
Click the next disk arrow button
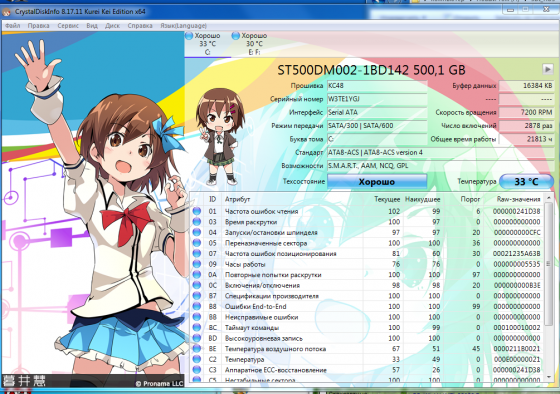(548, 69)
